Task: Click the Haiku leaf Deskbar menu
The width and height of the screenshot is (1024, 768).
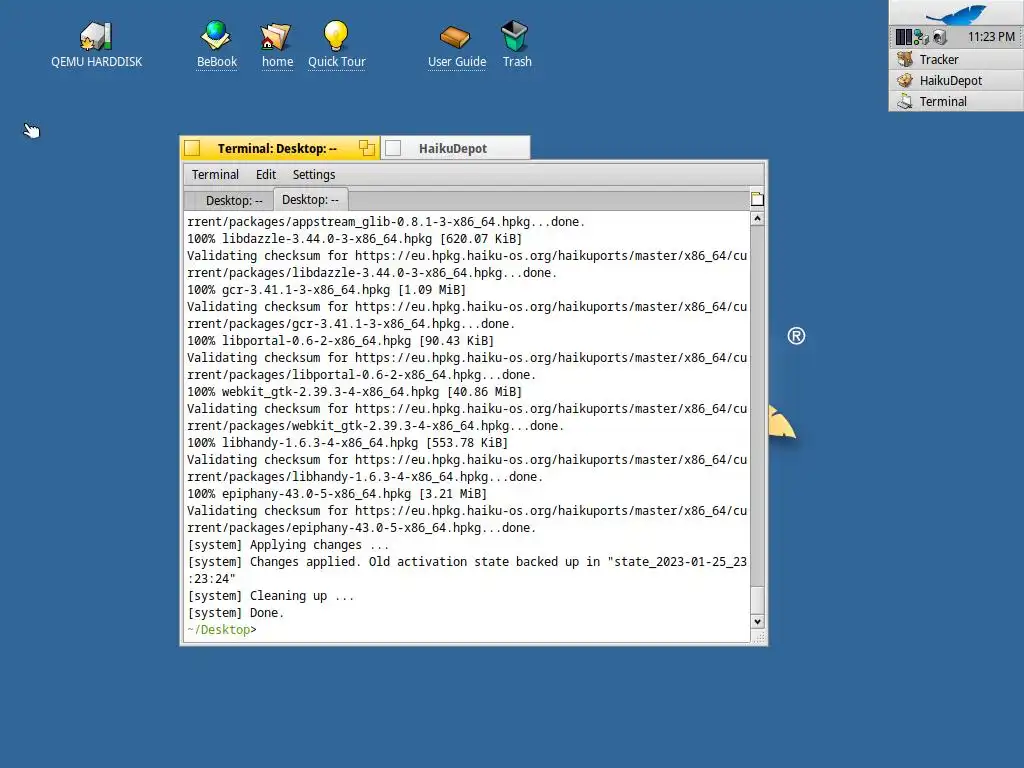Action: [956, 13]
